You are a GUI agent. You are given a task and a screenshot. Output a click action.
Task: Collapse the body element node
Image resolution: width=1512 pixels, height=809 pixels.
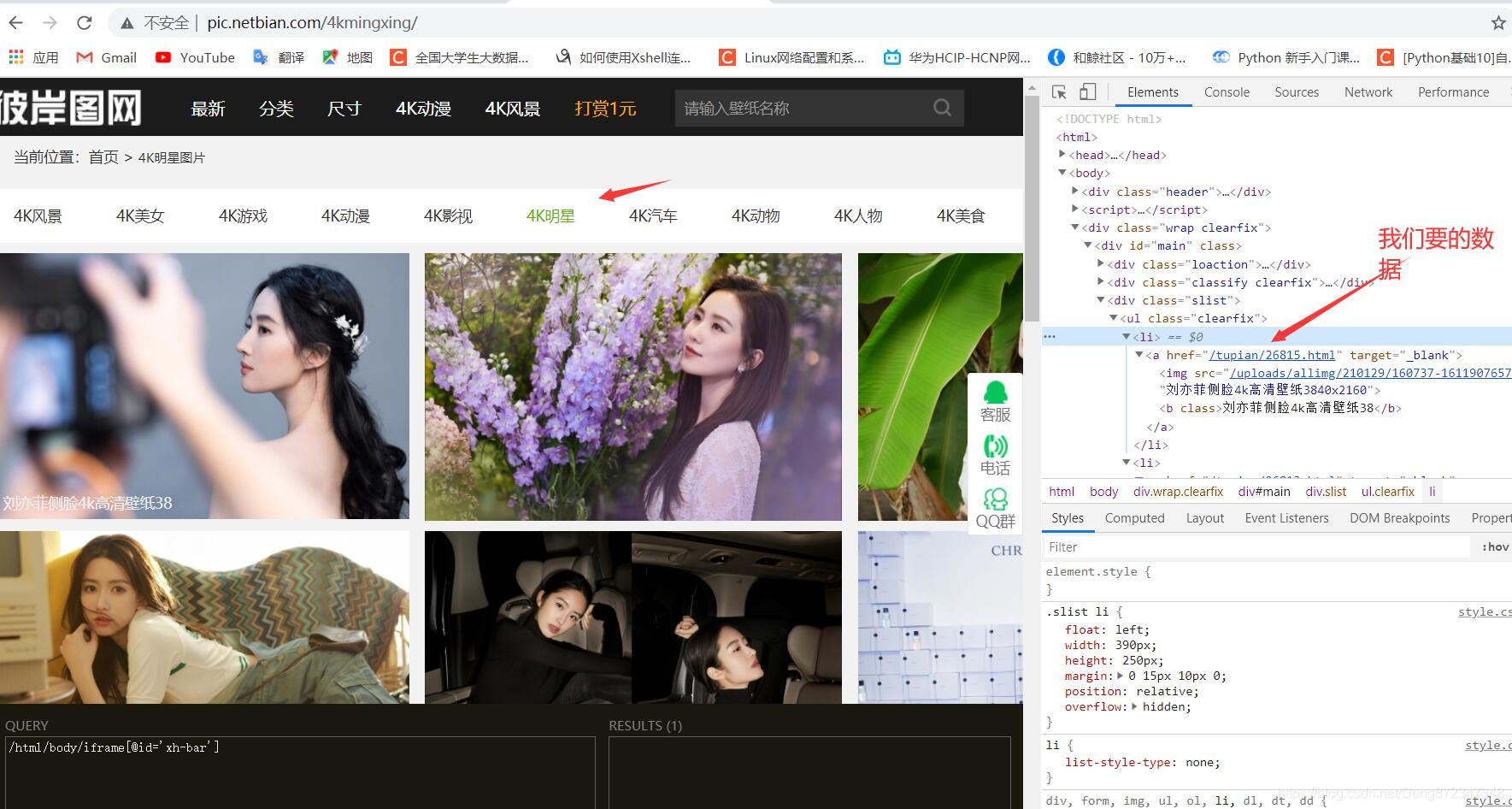coord(1062,173)
